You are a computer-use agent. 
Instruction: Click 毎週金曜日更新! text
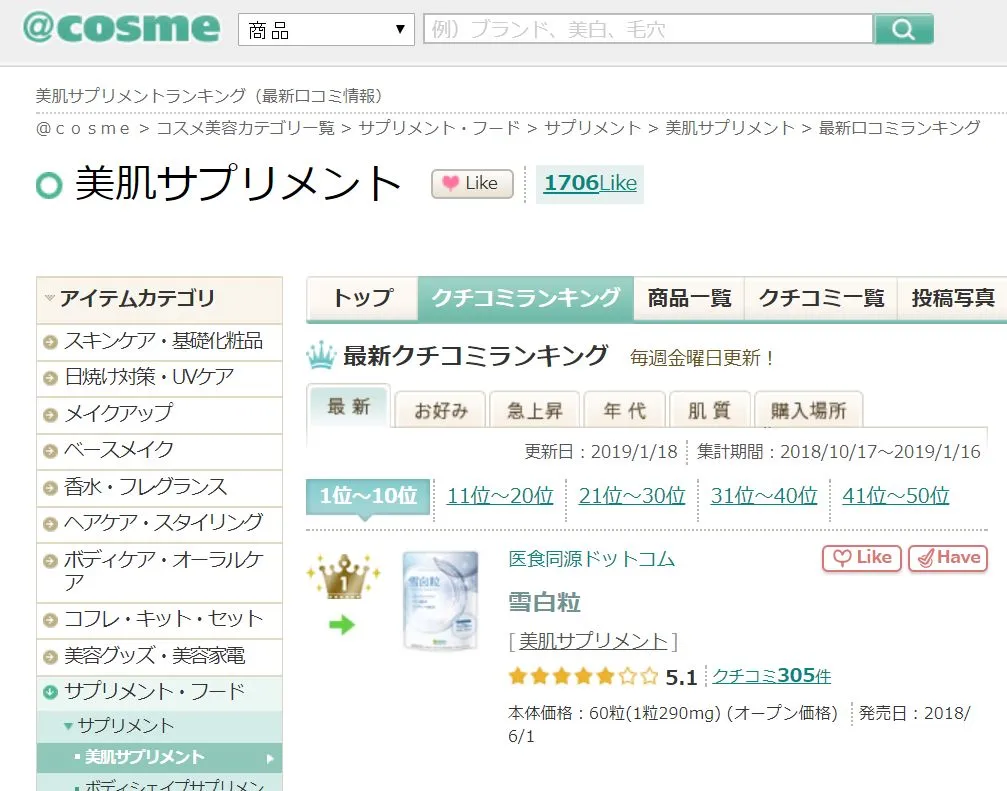(703, 358)
